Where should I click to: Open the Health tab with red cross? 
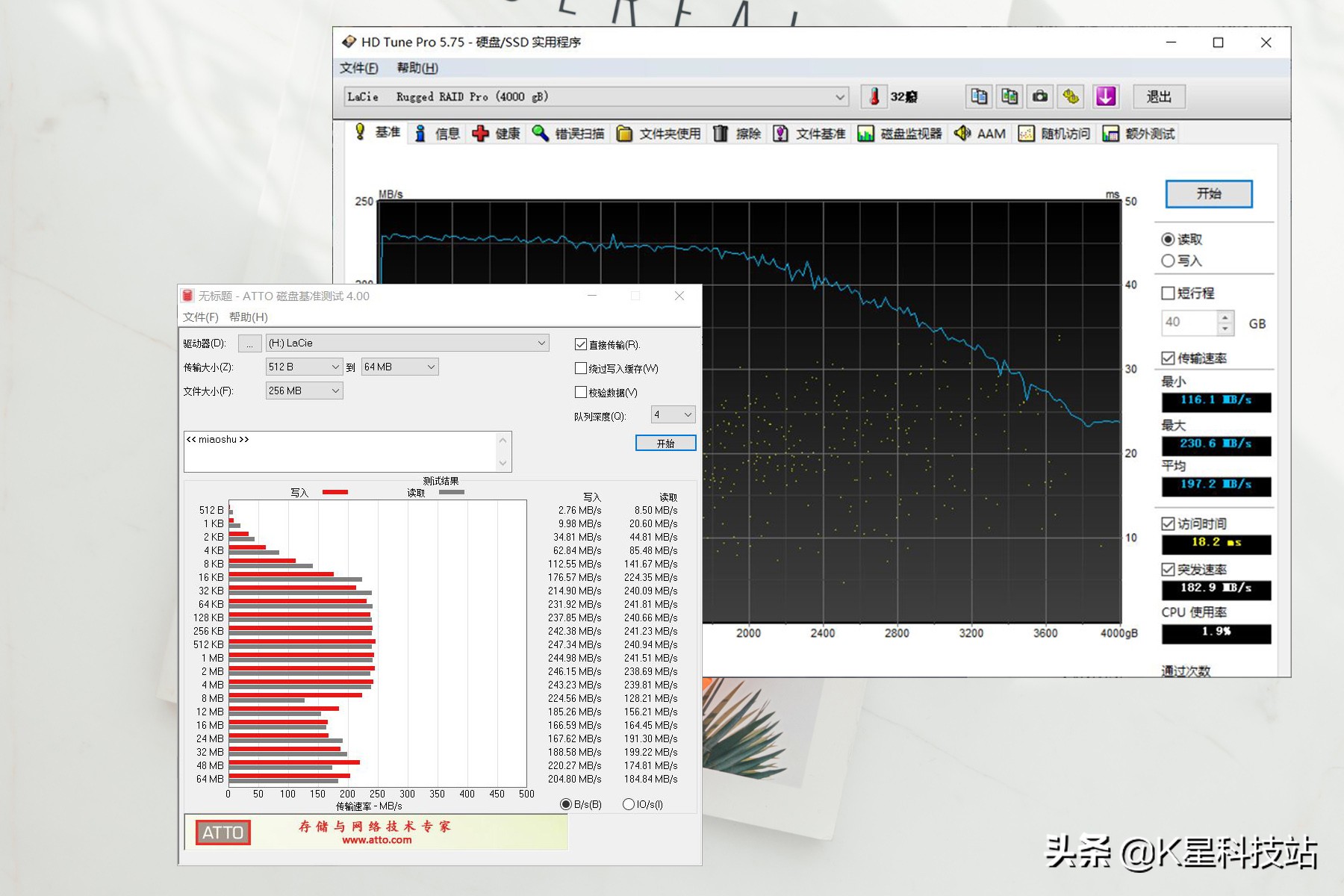tap(497, 134)
